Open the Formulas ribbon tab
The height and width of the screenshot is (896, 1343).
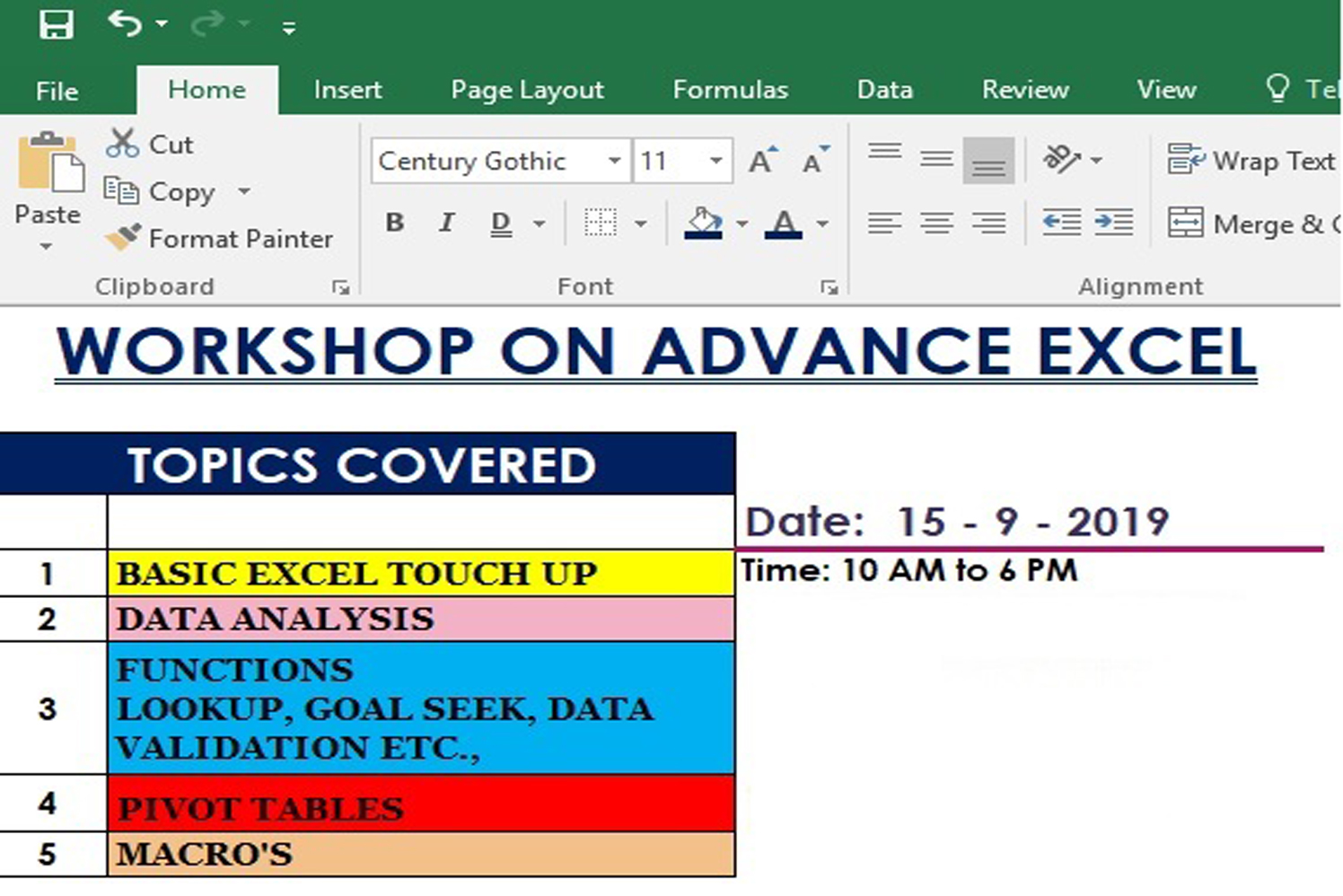tap(730, 90)
